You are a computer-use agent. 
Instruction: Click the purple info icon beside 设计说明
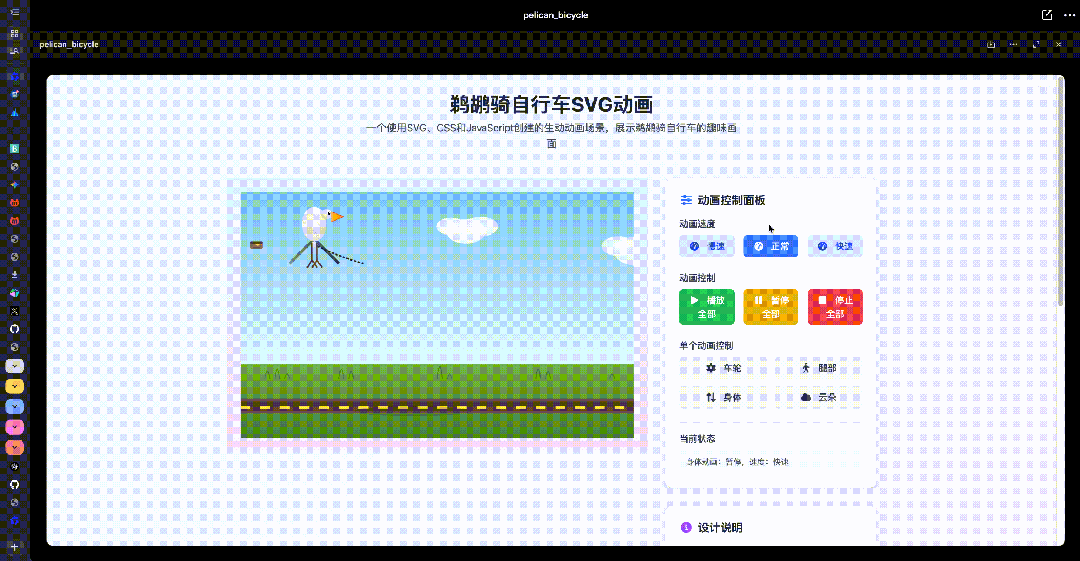[x=686, y=527]
